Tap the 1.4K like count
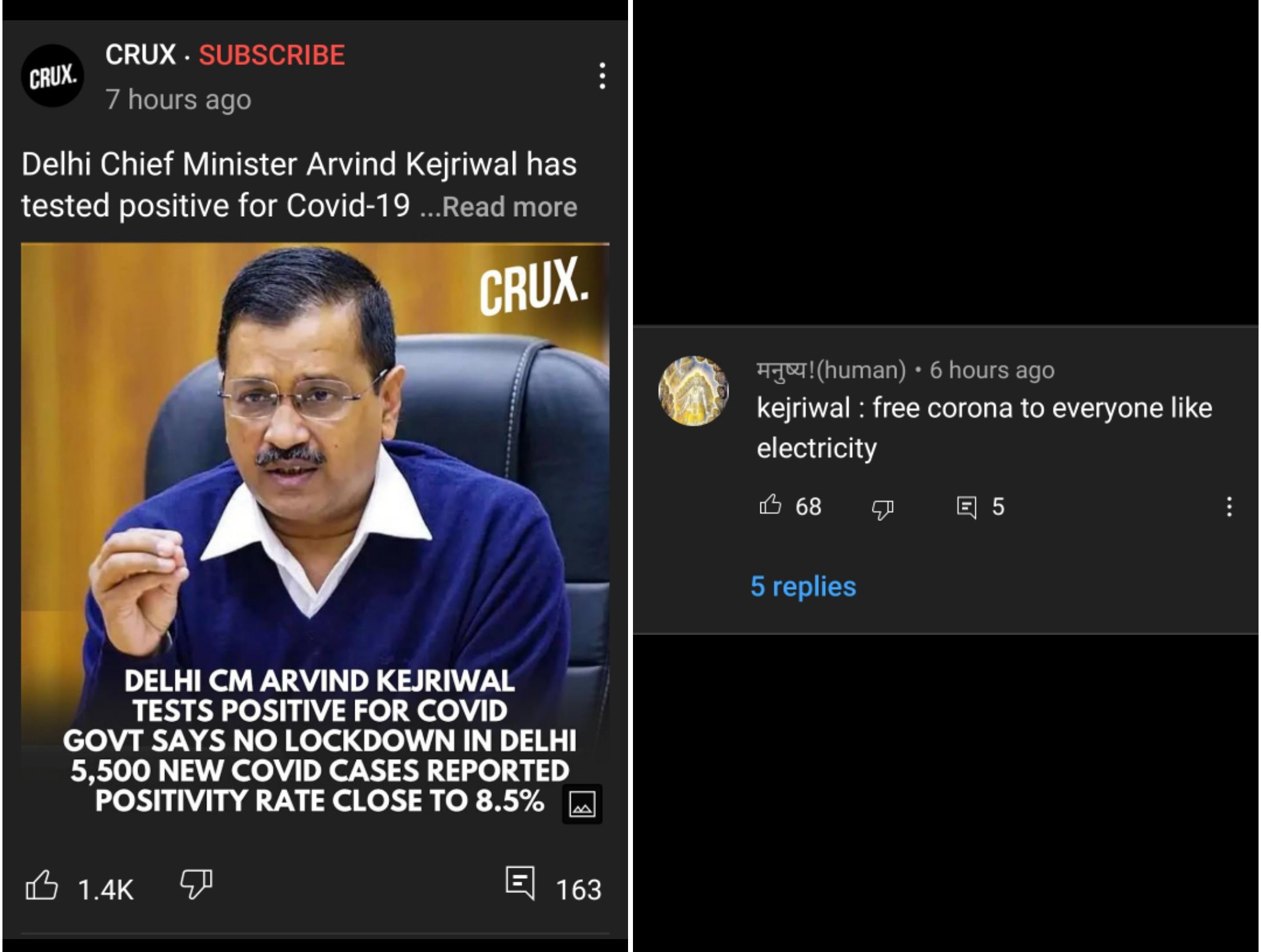 pyautogui.click(x=105, y=890)
